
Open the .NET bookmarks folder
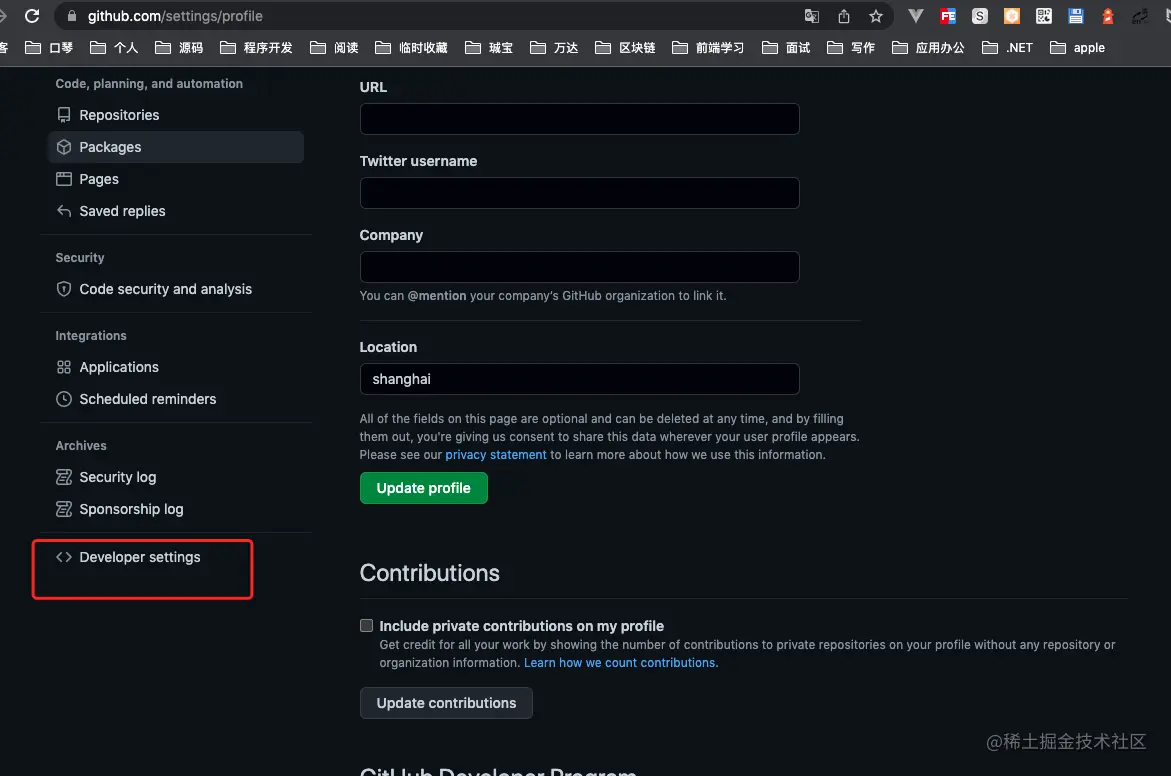coord(1007,48)
